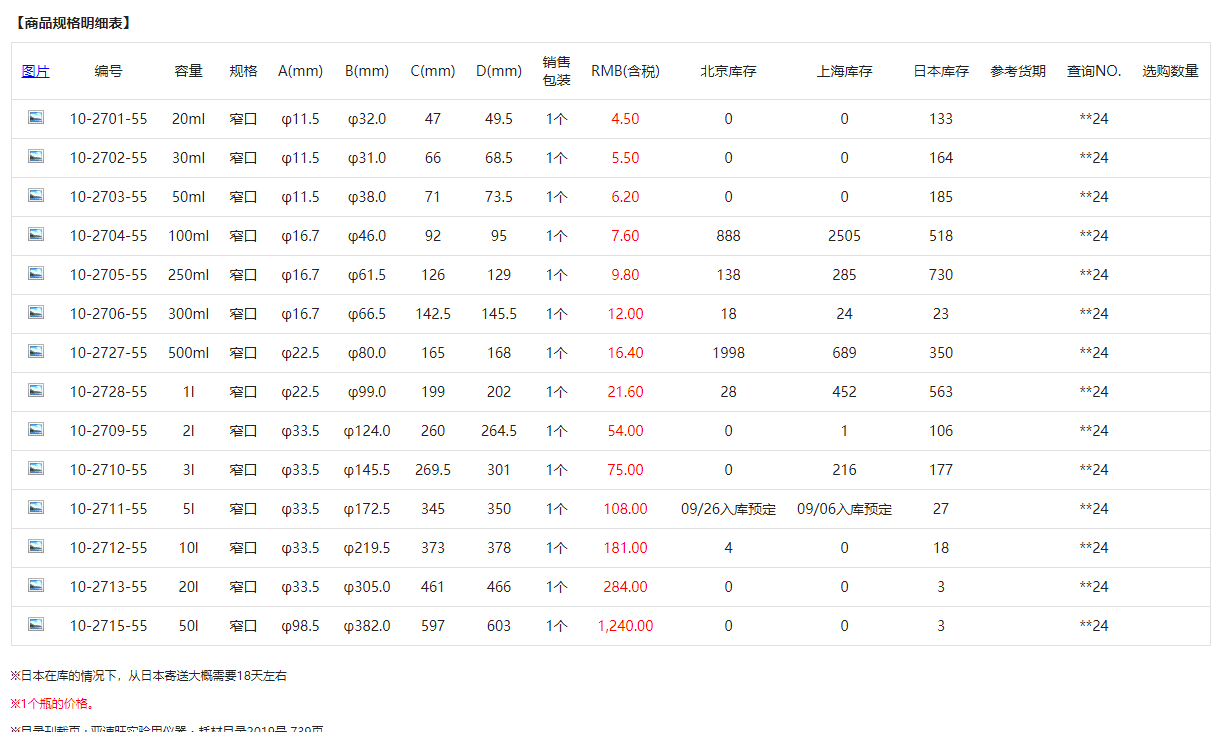Click the image icon for the 250ml bottle

(36, 273)
